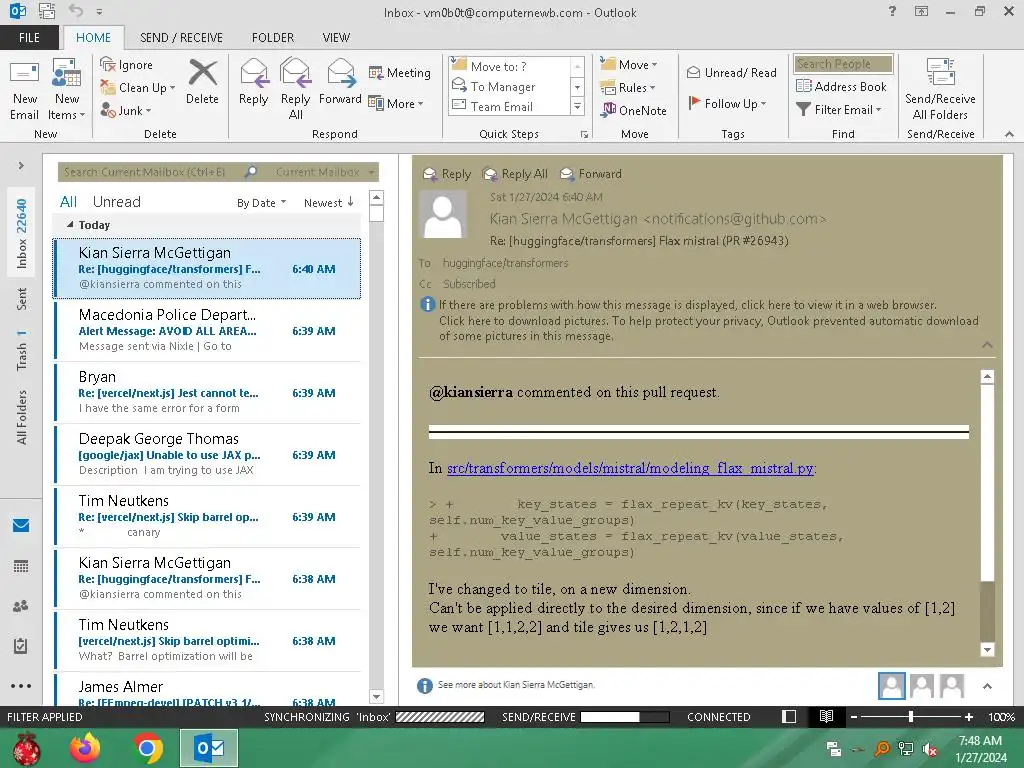Open the James Almer email
This screenshot has height=768, width=1024.
click(207, 691)
